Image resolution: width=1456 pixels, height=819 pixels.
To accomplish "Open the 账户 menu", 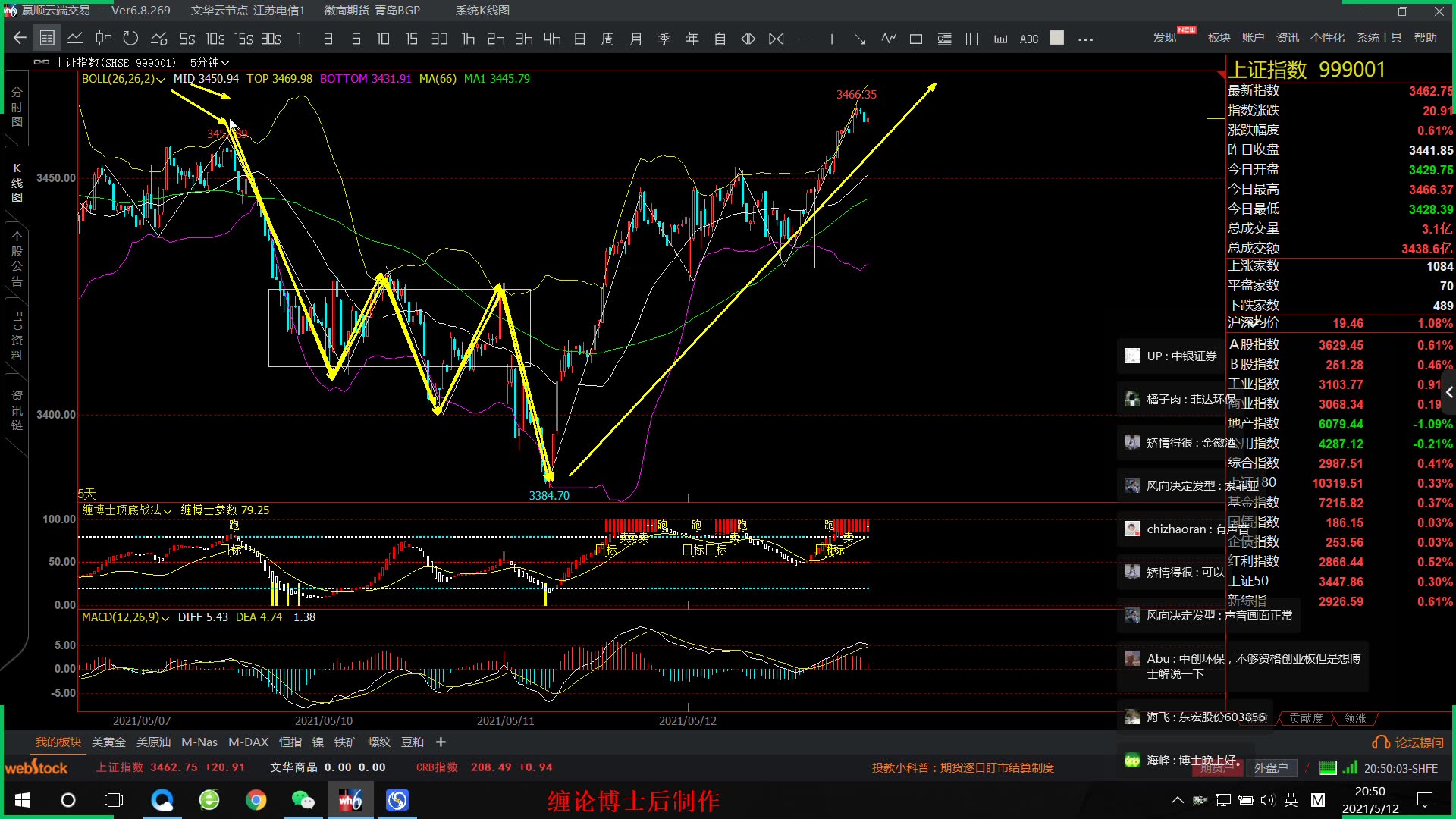I will [x=1253, y=37].
